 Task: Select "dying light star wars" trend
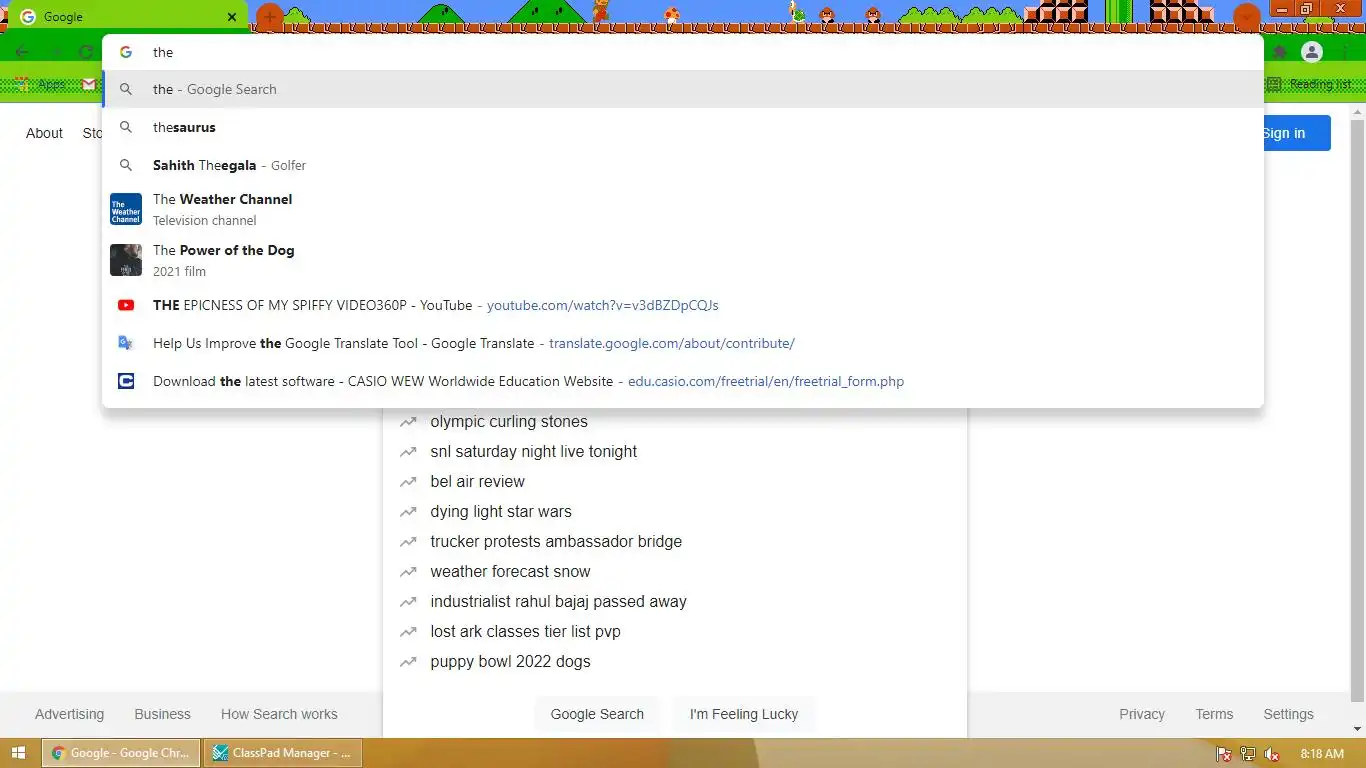pos(675,512)
